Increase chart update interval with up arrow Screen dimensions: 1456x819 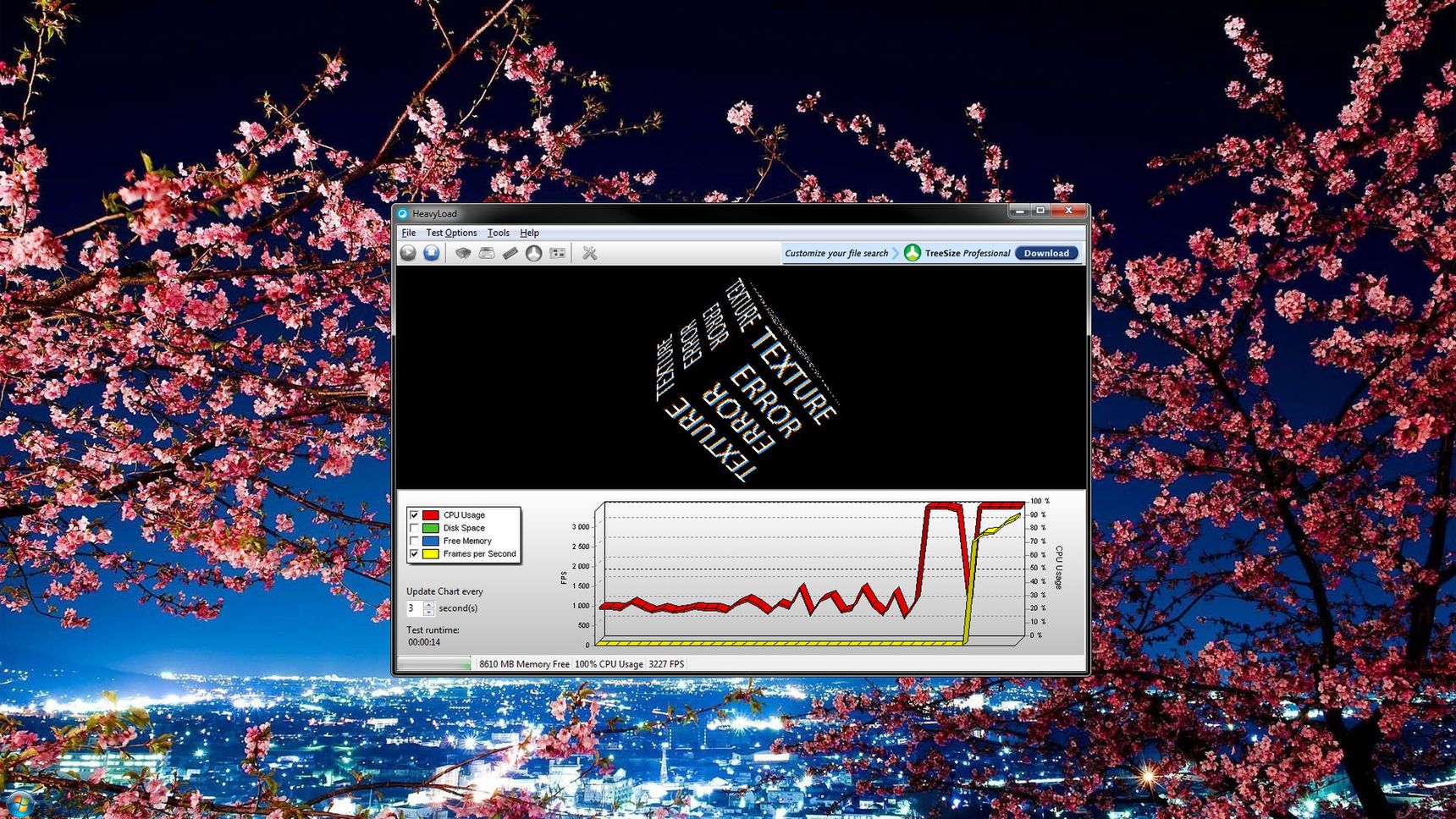(428, 604)
